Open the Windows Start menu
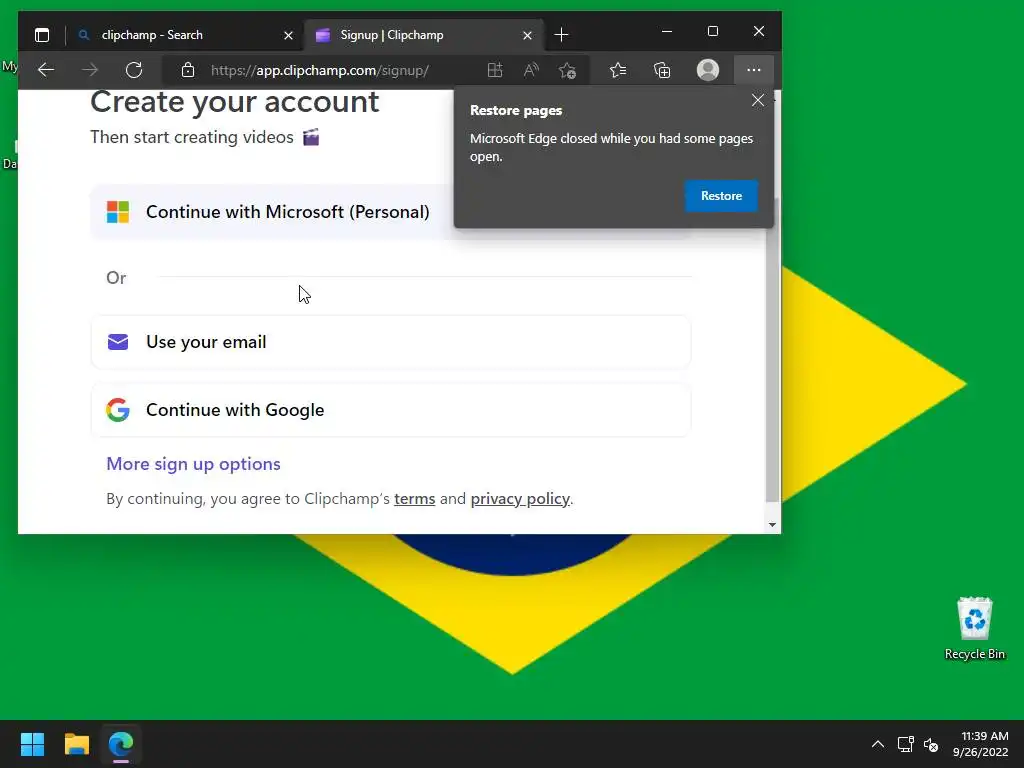This screenshot has height=768, width=1024. (32, 744)
